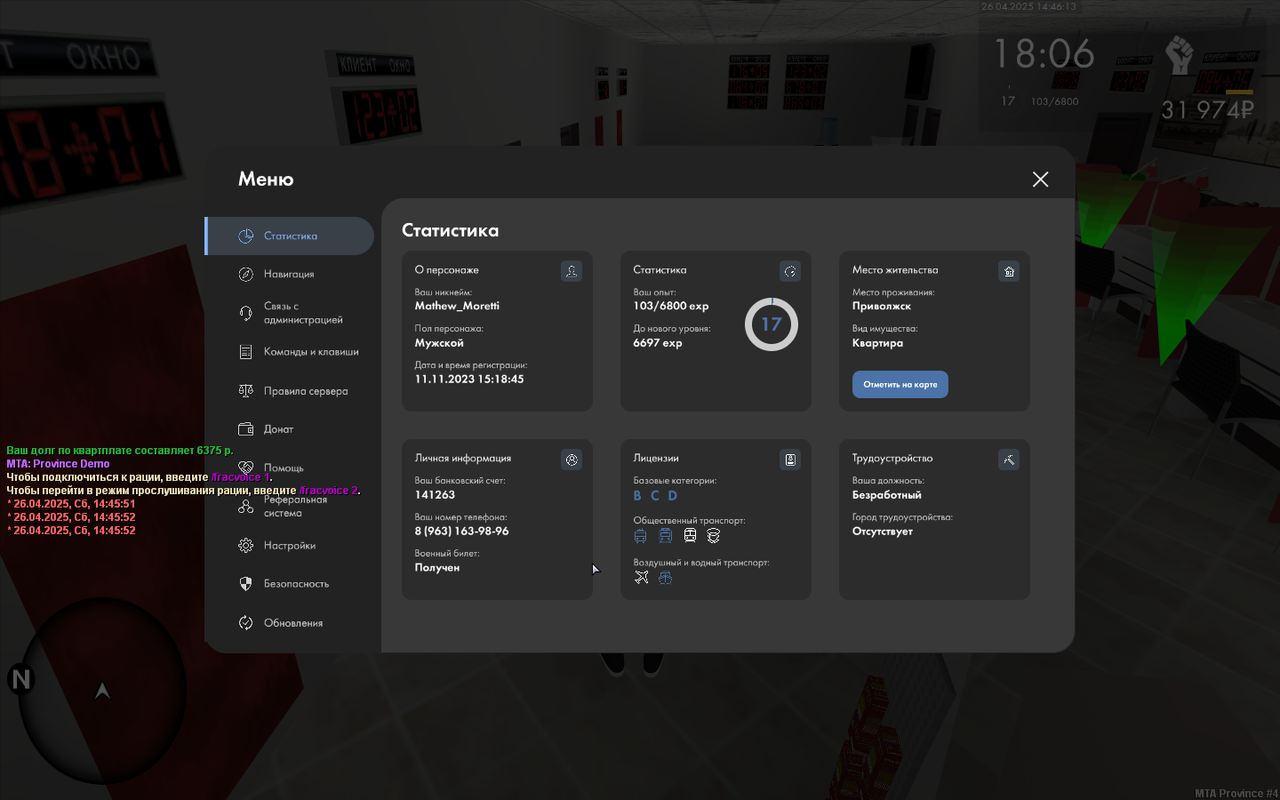
Task: Click the gauge icon in Статистика card
Action: [x=790, y=271]
